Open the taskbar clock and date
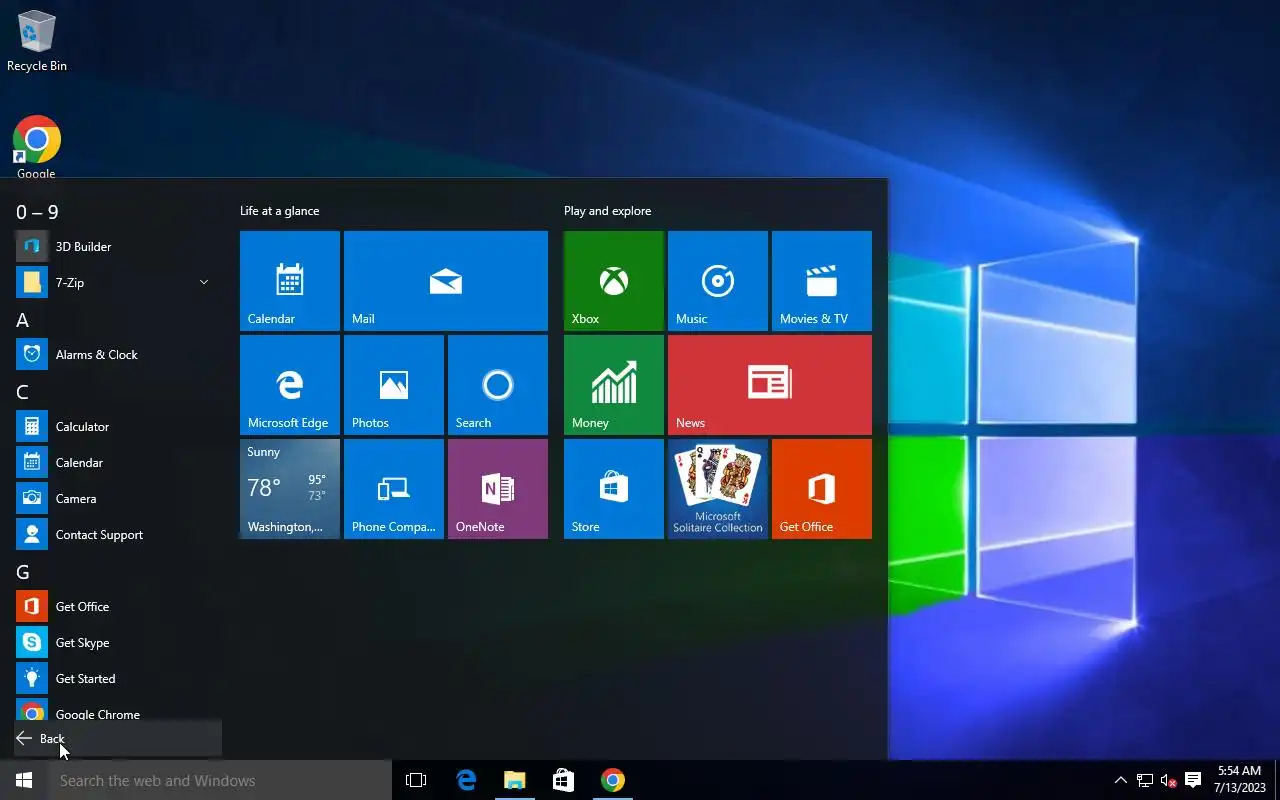This screenshot has height=800, width=1280. coord(1240,780)
